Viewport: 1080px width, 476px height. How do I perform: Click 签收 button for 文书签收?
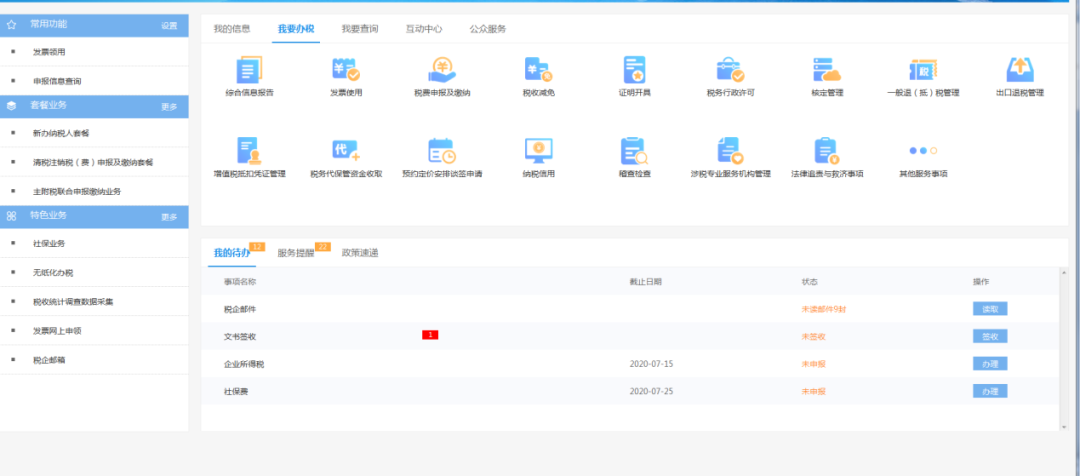[990, 336]
